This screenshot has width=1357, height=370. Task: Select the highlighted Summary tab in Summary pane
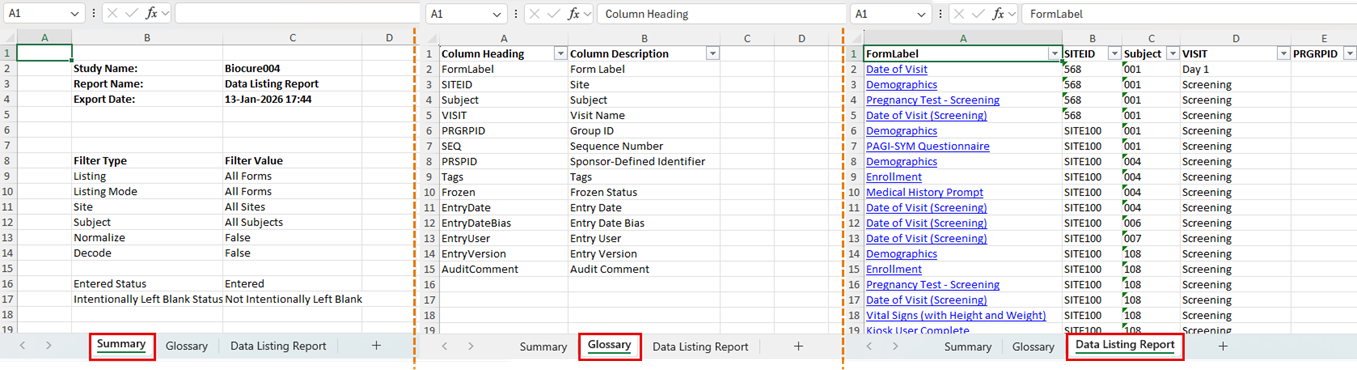[x=121, y=345]
